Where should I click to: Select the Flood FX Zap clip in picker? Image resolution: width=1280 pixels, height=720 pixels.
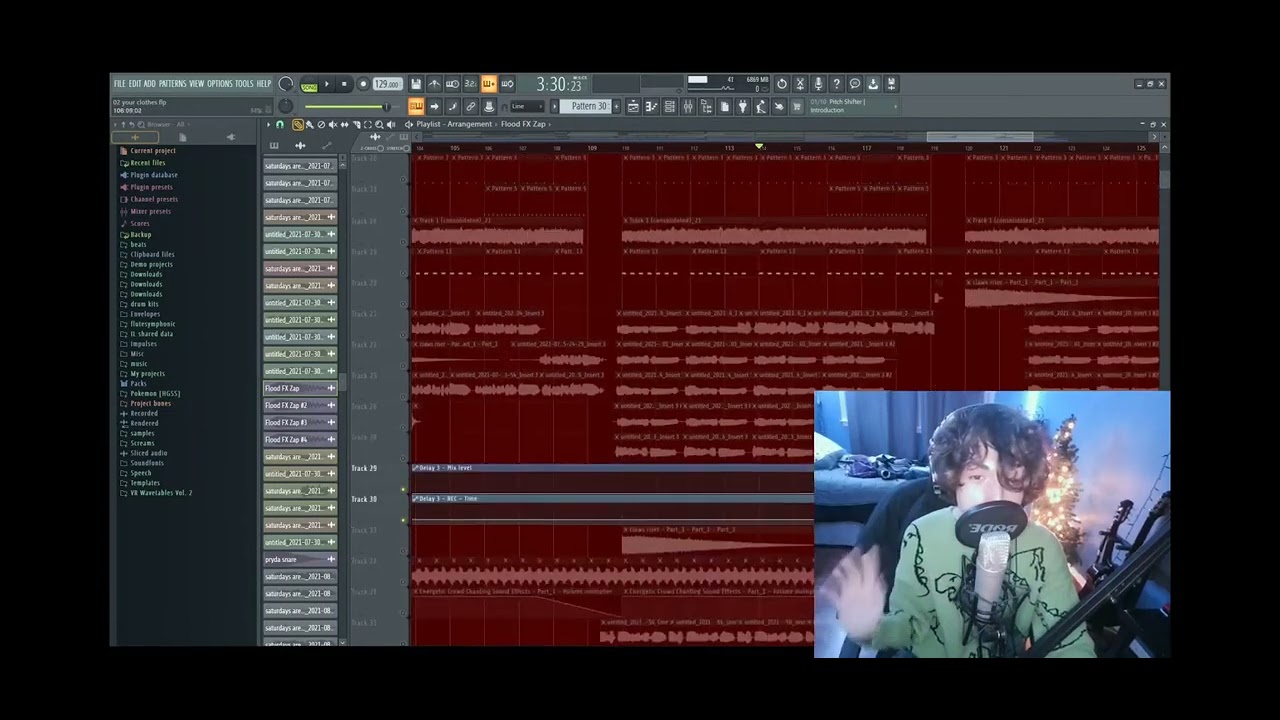[300, 388]
